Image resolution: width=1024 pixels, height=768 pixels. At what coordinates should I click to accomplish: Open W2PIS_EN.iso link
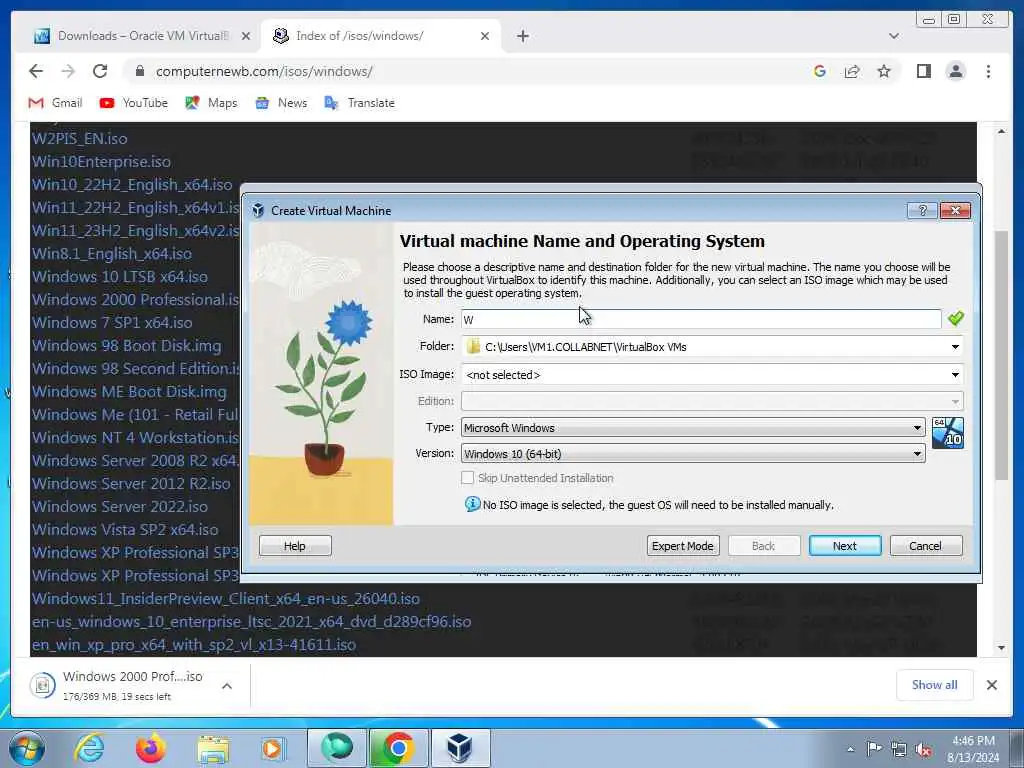click(80, 139)
